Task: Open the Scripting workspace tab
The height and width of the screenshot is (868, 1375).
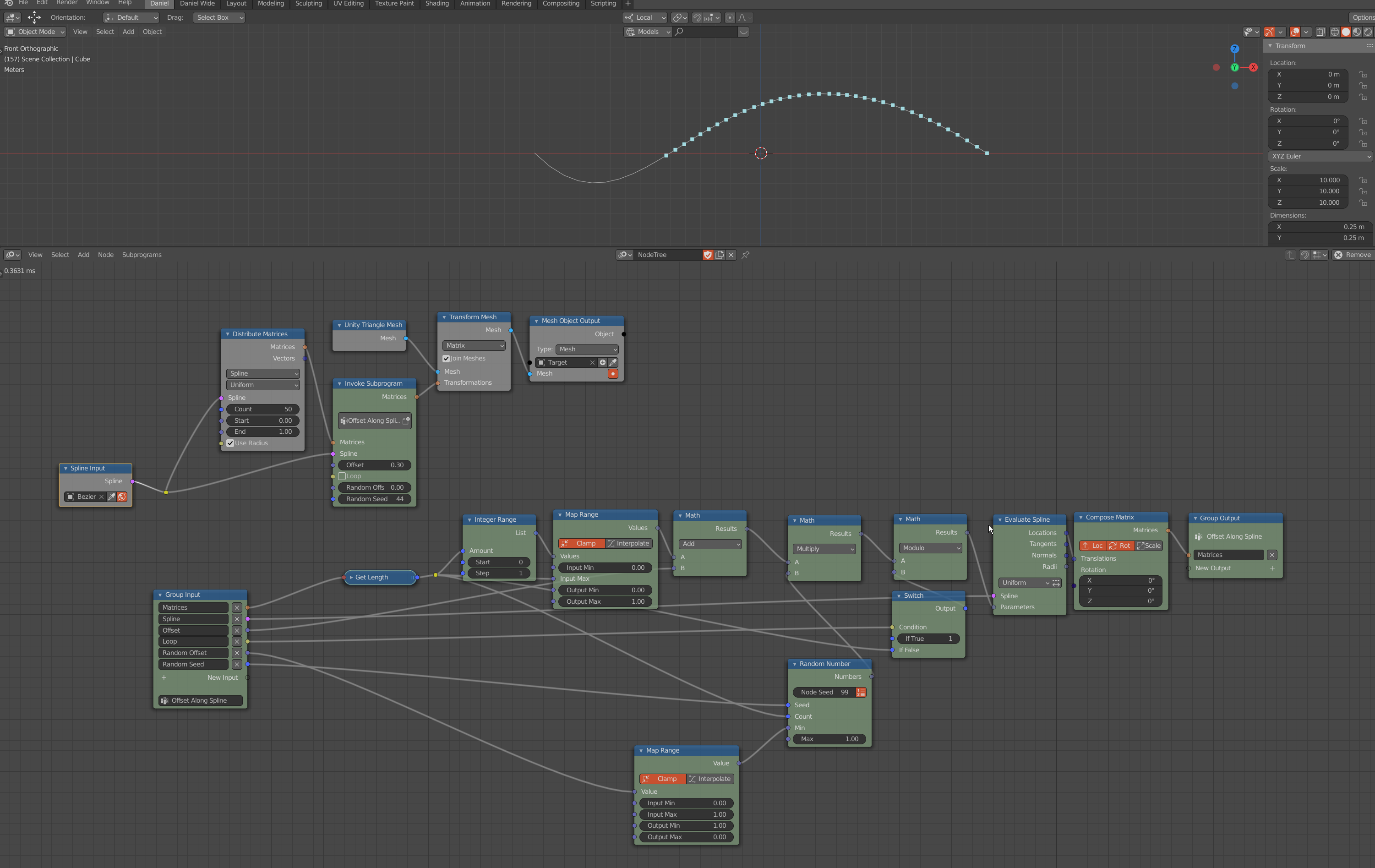Action: [603, 3]
